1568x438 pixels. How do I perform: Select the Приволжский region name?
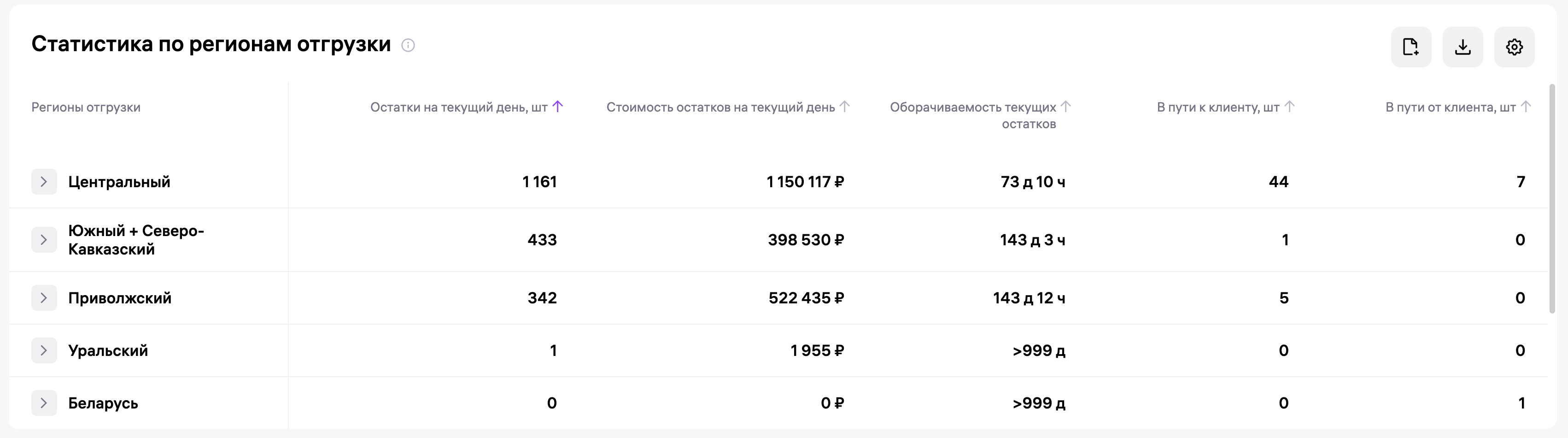[x=120, y=298]
